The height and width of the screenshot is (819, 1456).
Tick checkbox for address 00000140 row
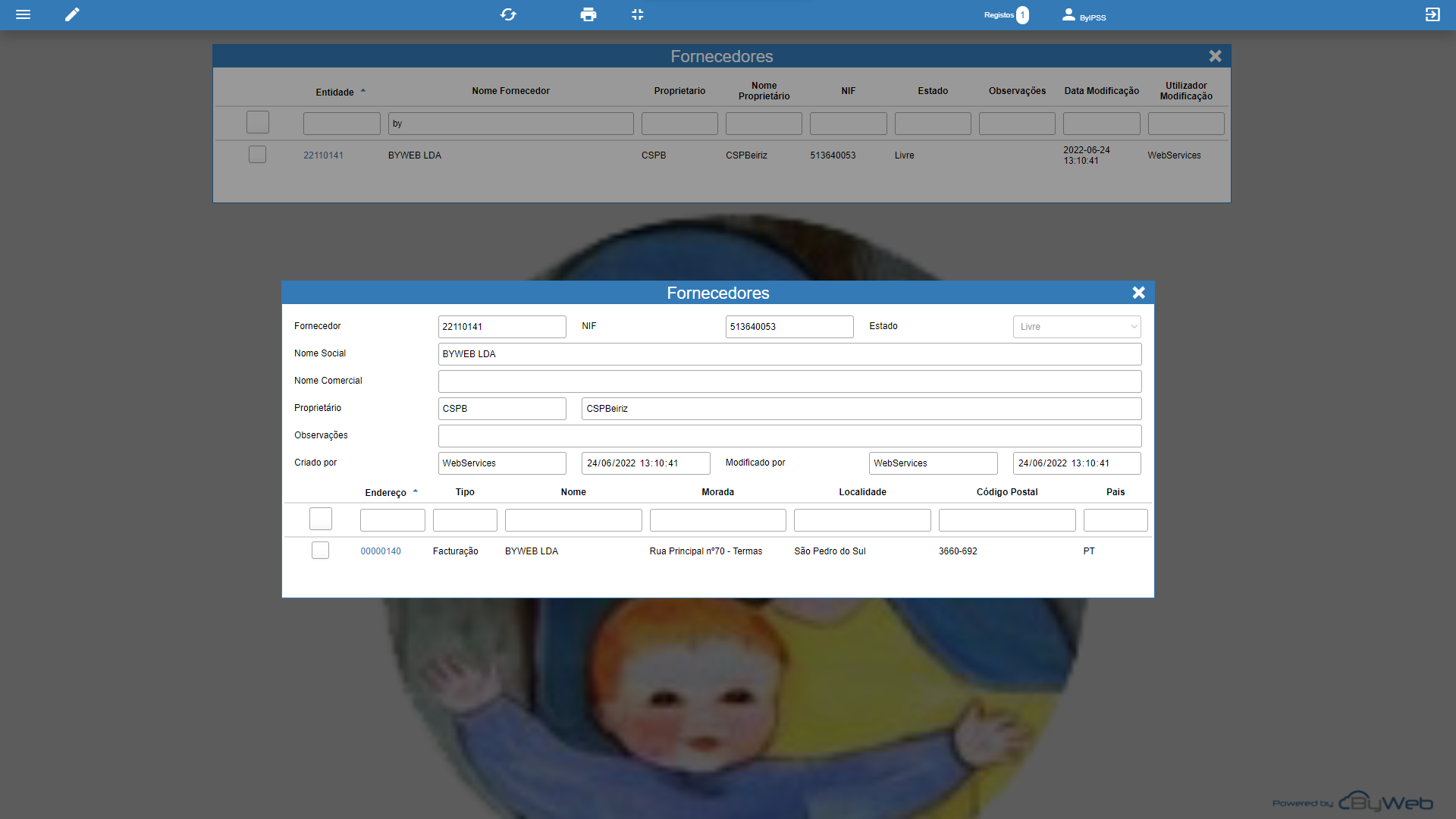click(x=320, y=551)
